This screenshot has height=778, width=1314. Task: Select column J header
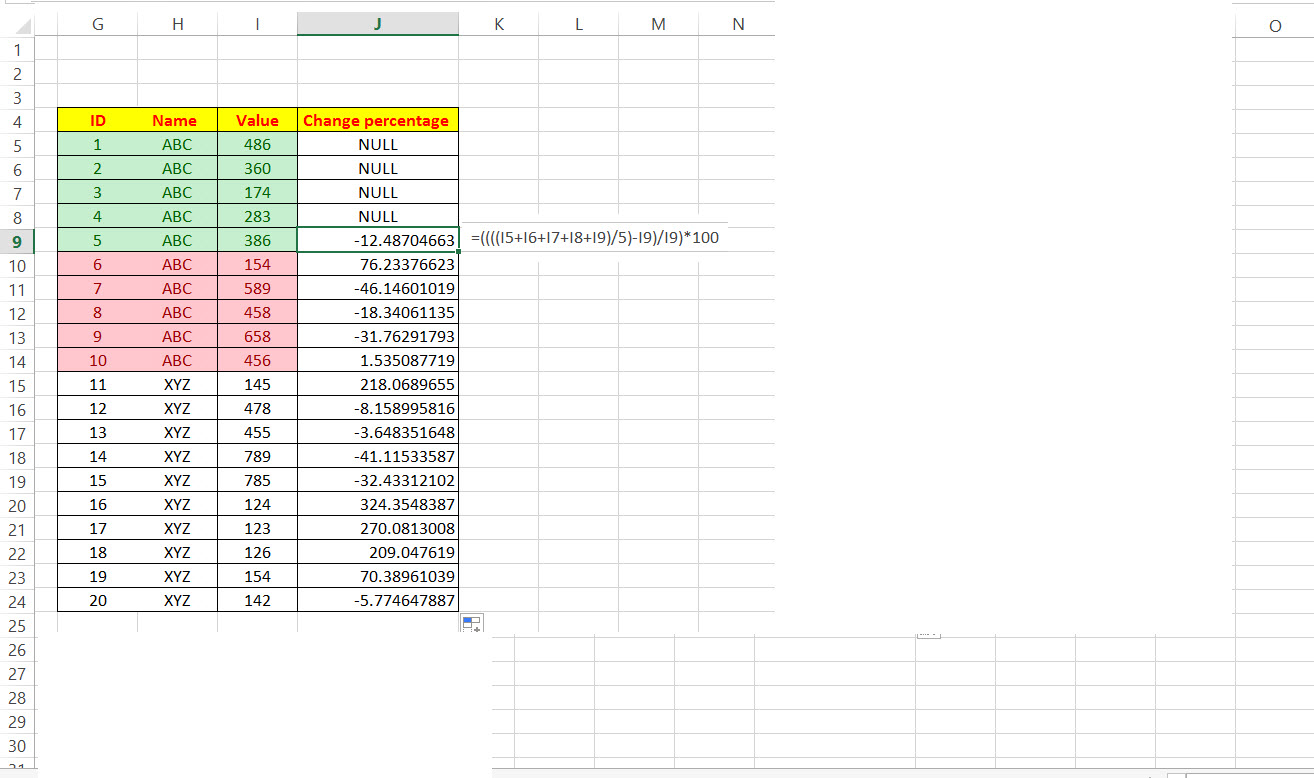pos(378,25)
